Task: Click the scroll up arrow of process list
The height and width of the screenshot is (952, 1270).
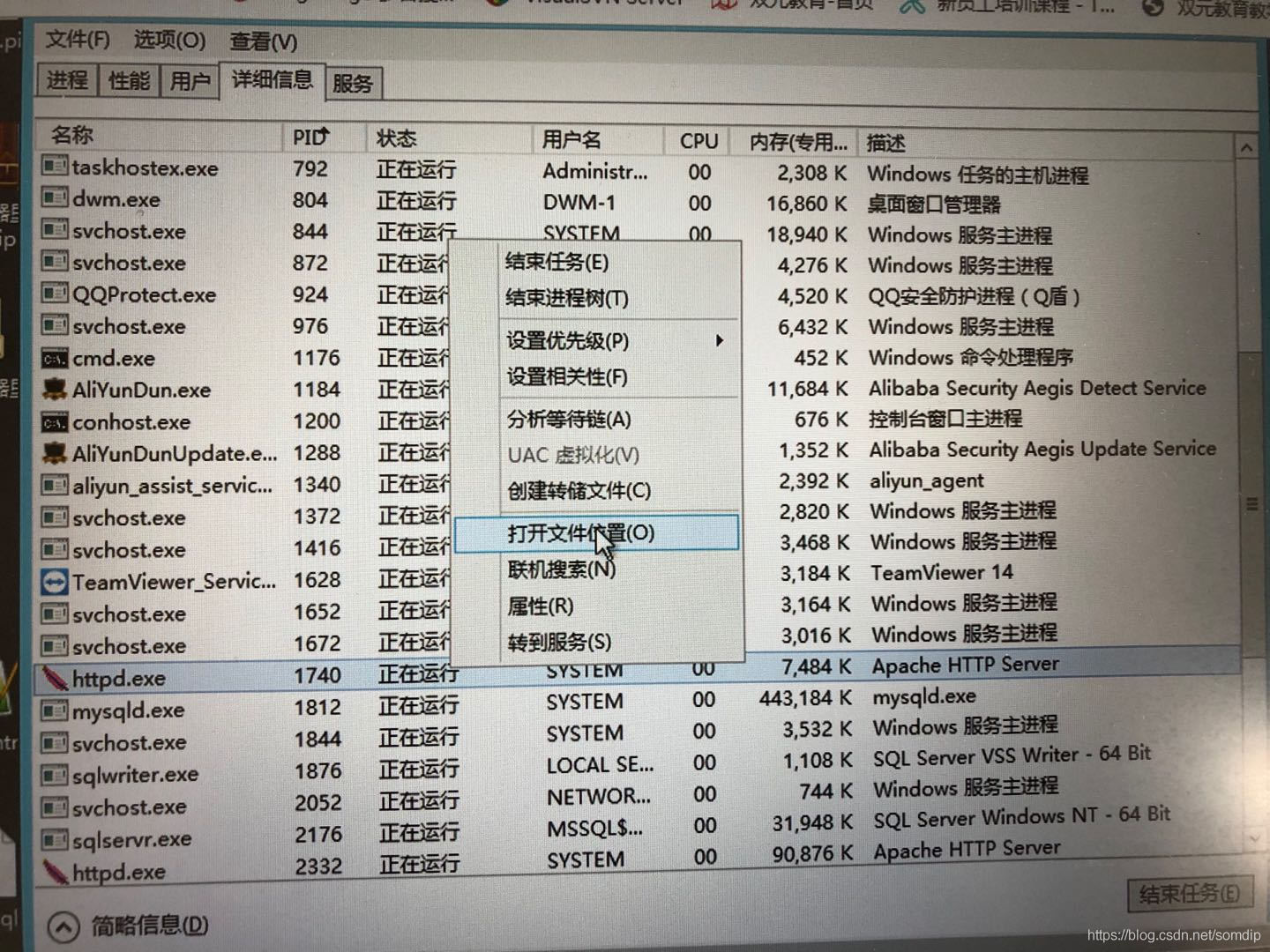Action: pyautogui.click(x=1246, y=148)
